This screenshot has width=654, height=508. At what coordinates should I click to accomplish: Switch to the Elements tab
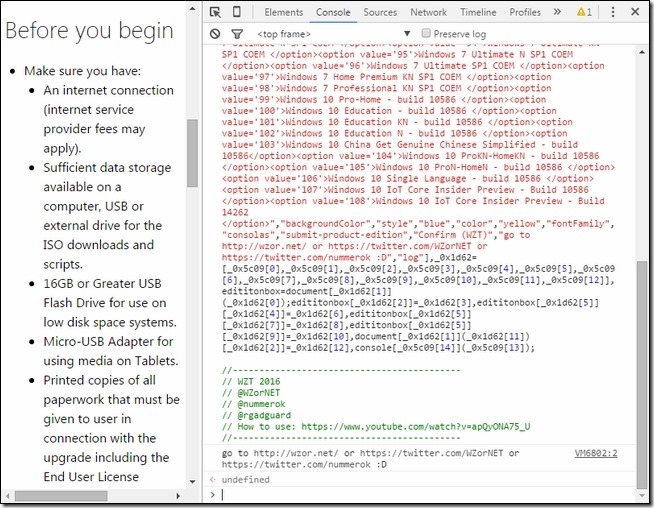pos(284,12)
